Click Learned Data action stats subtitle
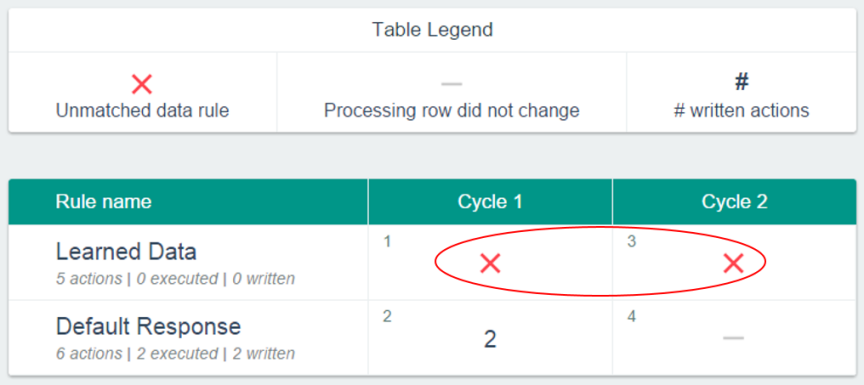The image size is (864, 385). pyautogui.click(x=175, y=279)
